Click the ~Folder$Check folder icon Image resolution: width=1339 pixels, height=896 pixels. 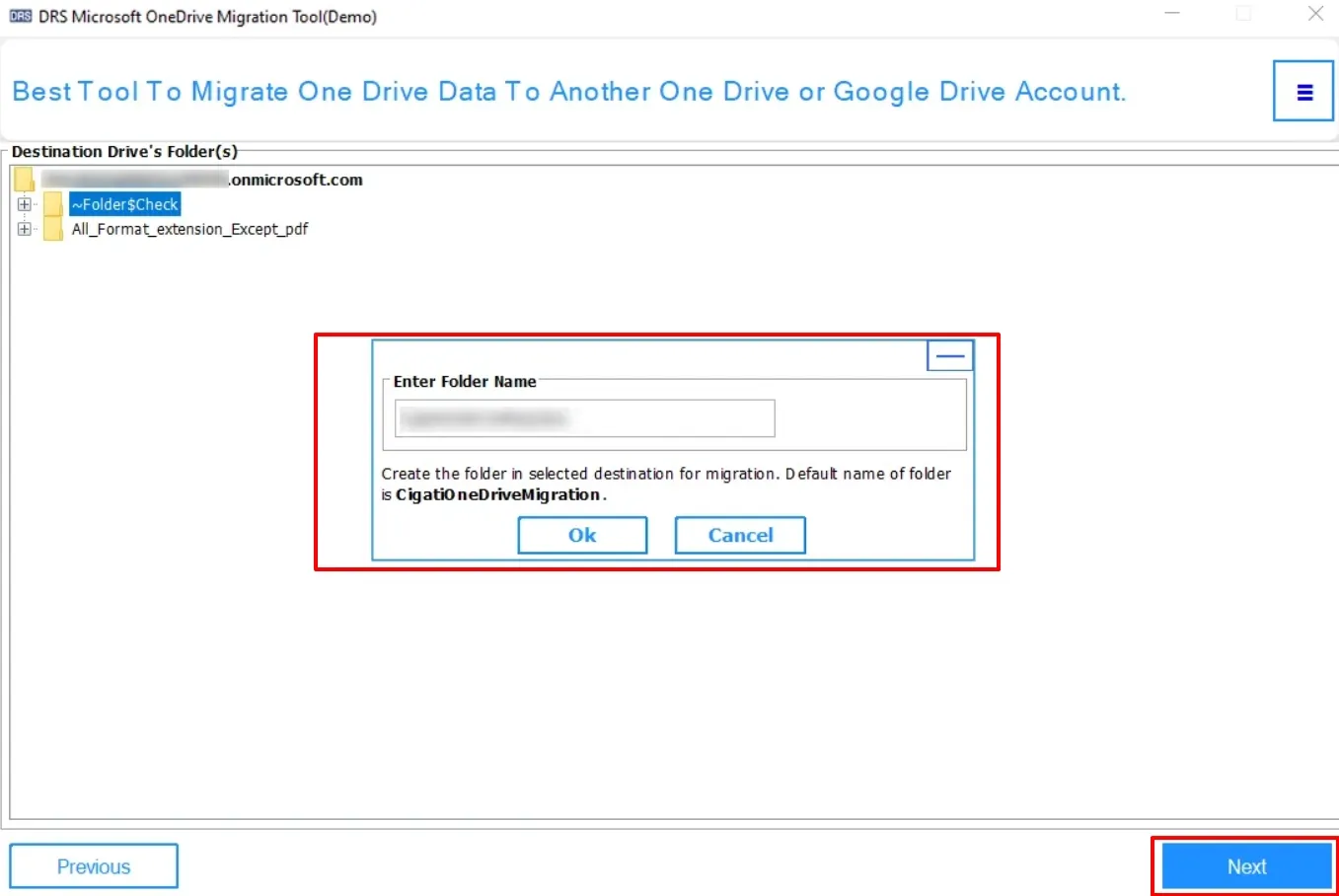point(53,204)
